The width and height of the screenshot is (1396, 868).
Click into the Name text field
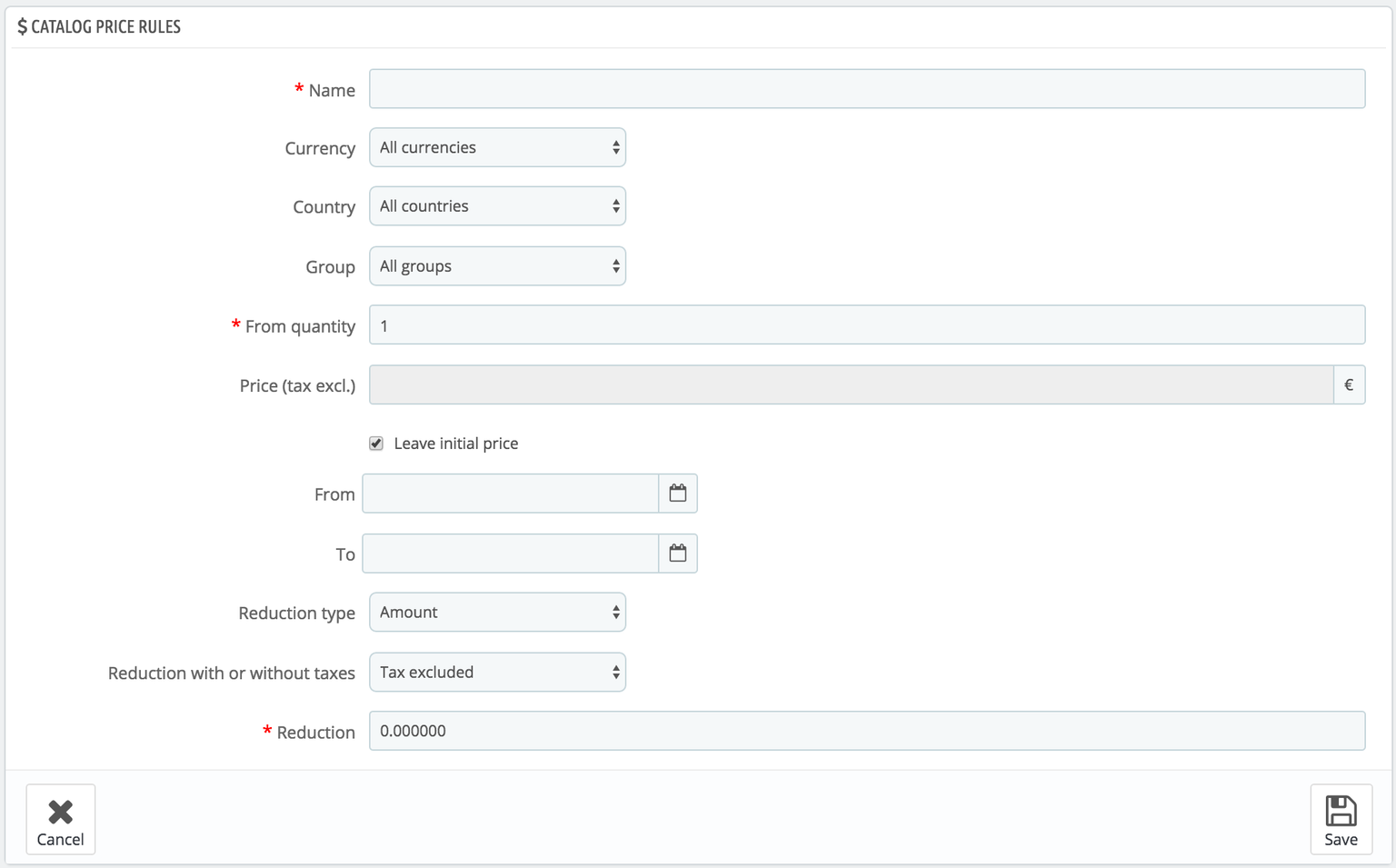tap(866, 89)
